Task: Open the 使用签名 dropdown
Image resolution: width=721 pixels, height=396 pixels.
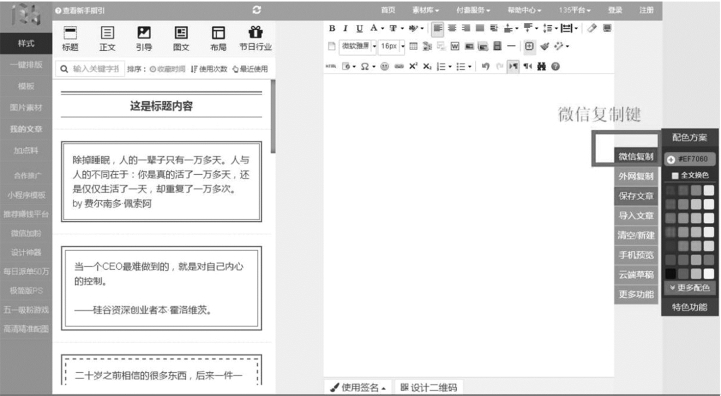Action: pyautogui.click(x=358, y=387)
